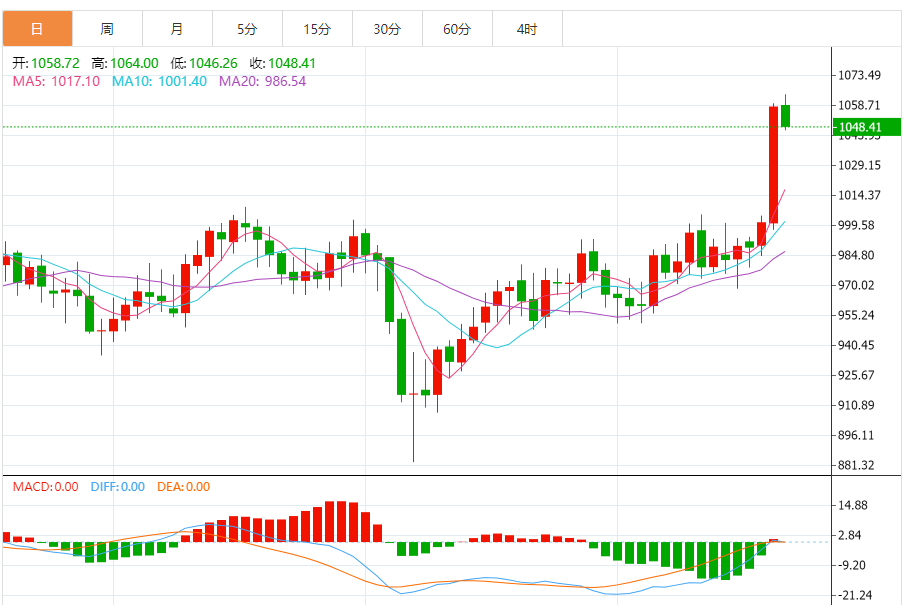This screenshot has width=908, height=605.
Task: Click the green 1048.41 current price tag on axis
Action: [x=866, y=127]
